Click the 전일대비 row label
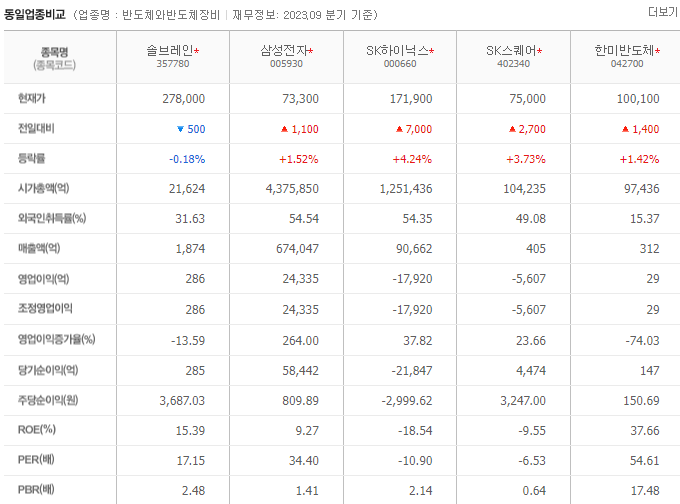This screenshot has width=680, height=504. [x=36, y=128]
